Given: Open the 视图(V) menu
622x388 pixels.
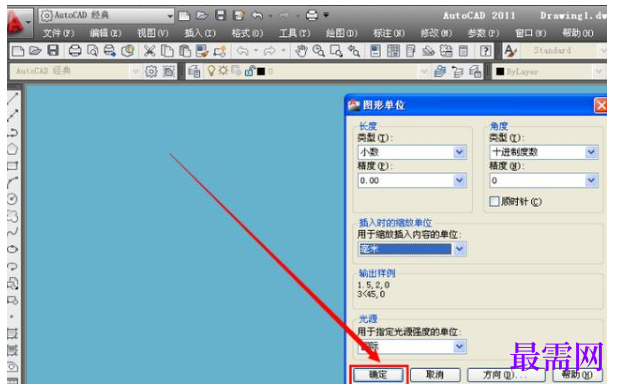Looking at the screenshot, I should [153, 33].
